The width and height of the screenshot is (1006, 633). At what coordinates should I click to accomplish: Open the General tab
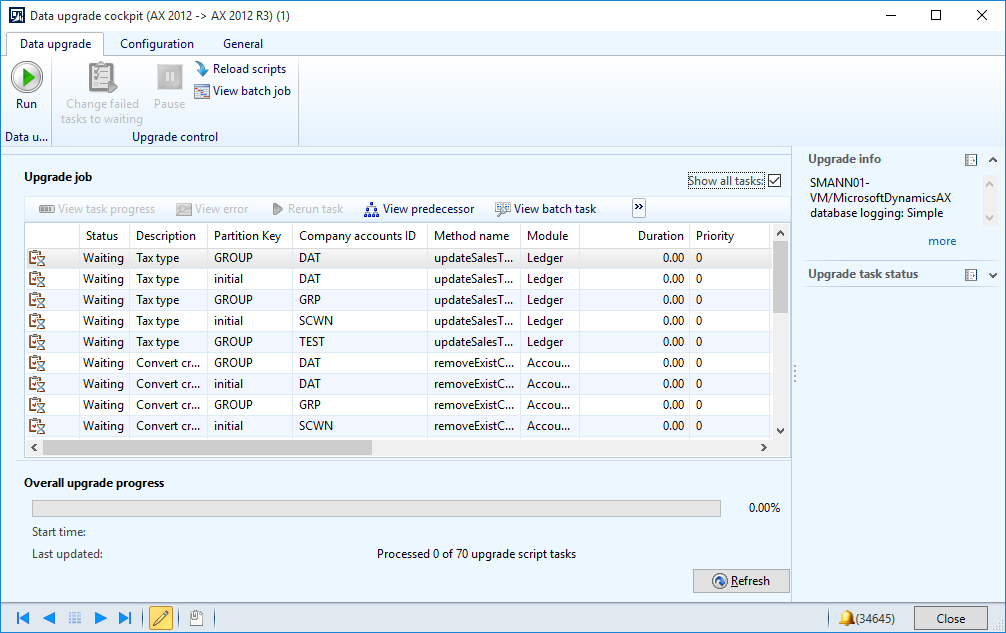coord(243,44)
